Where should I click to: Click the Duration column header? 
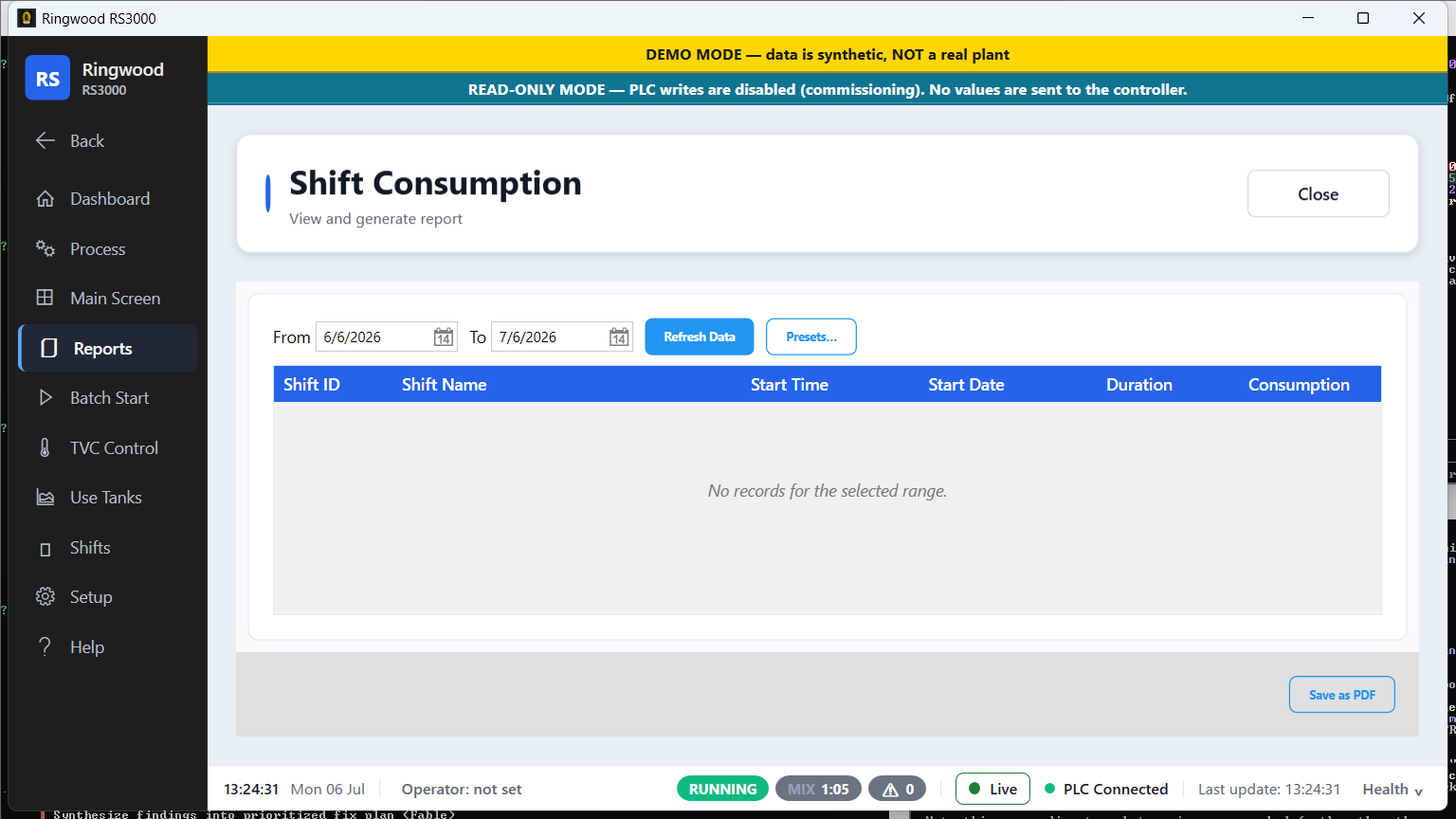[1139, 385]
